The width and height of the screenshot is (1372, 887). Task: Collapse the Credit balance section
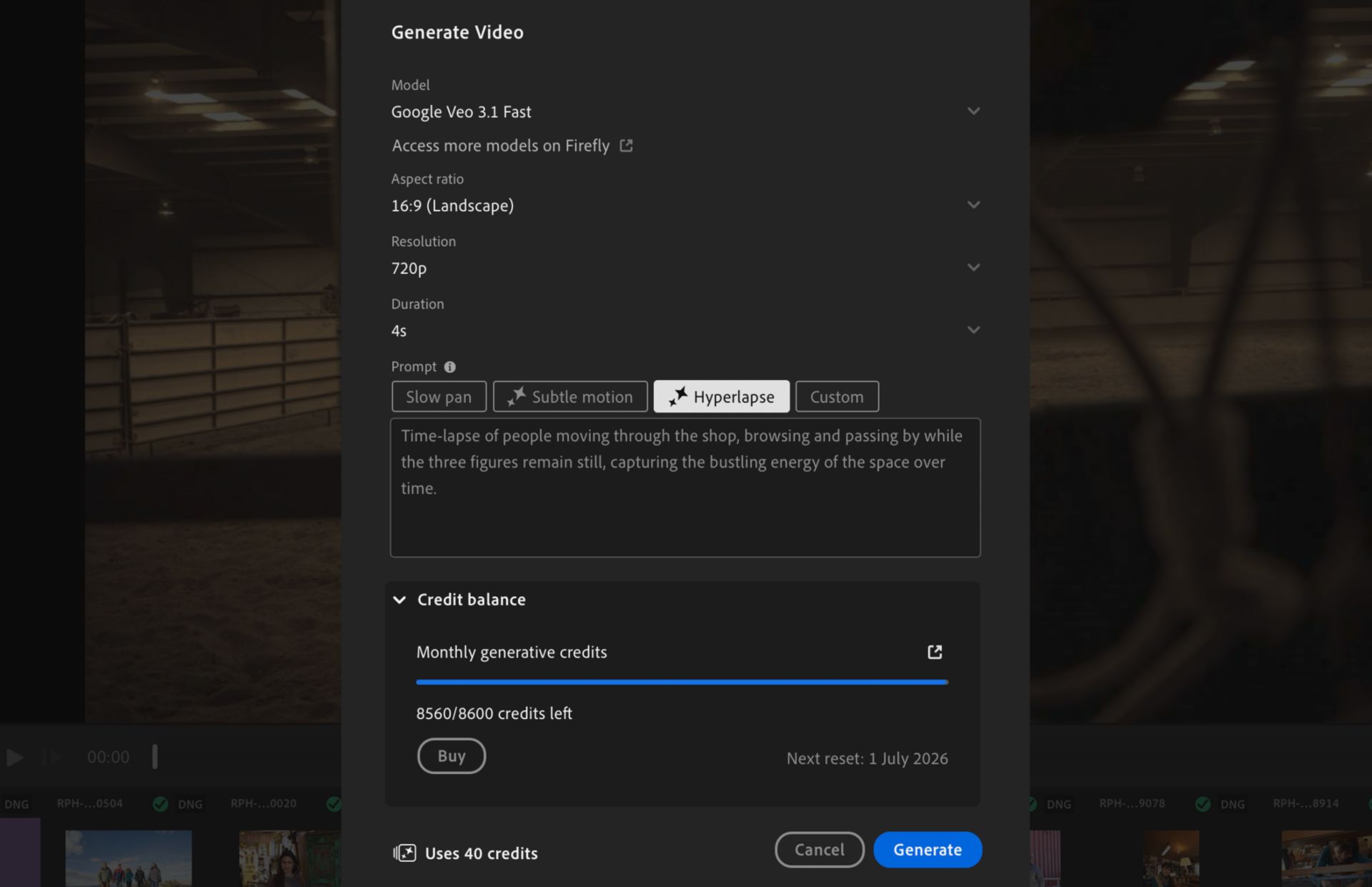click(x=399, y=600)
